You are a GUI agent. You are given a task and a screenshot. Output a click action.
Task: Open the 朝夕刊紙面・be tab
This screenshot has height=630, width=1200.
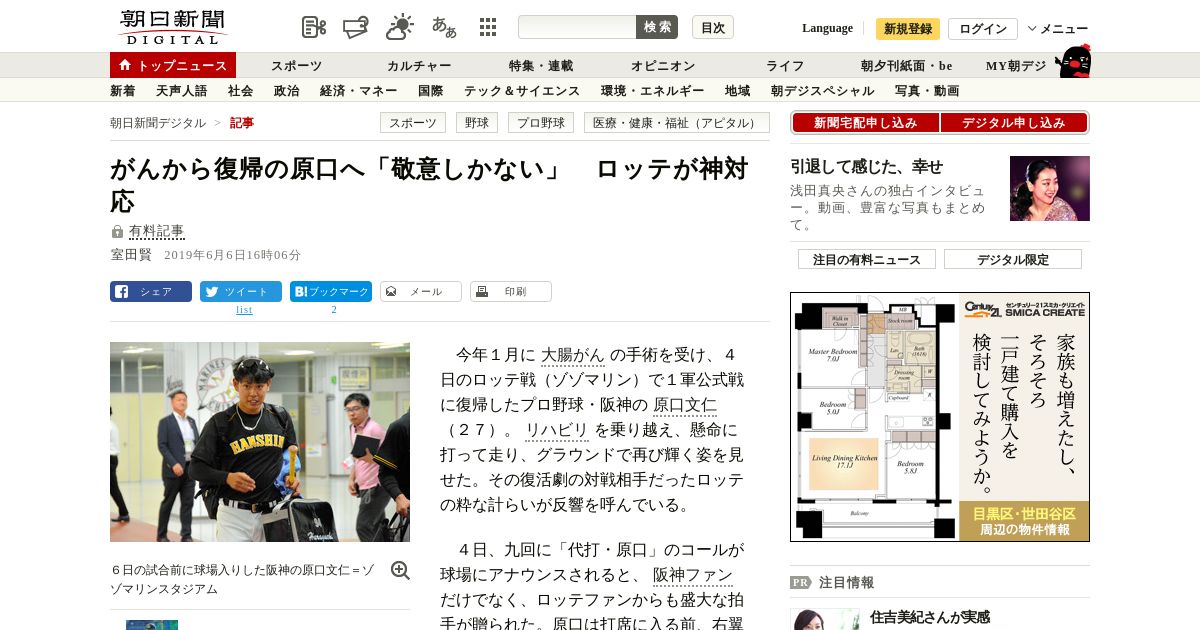907,66
